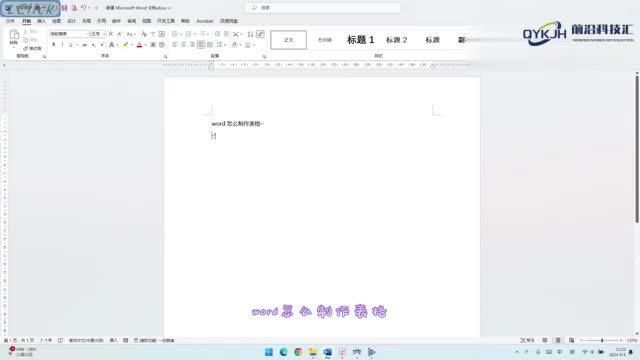Open the Change Case dropdown
This screenshot has height=360, width=640.
(131, 34)
